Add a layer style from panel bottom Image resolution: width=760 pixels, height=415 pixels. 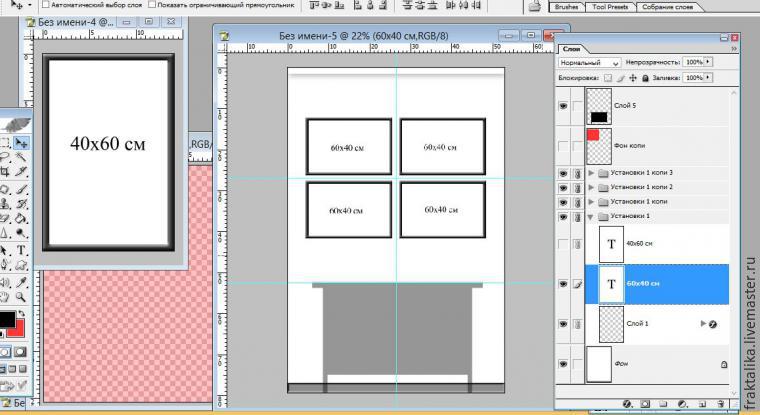pos(625,405)
